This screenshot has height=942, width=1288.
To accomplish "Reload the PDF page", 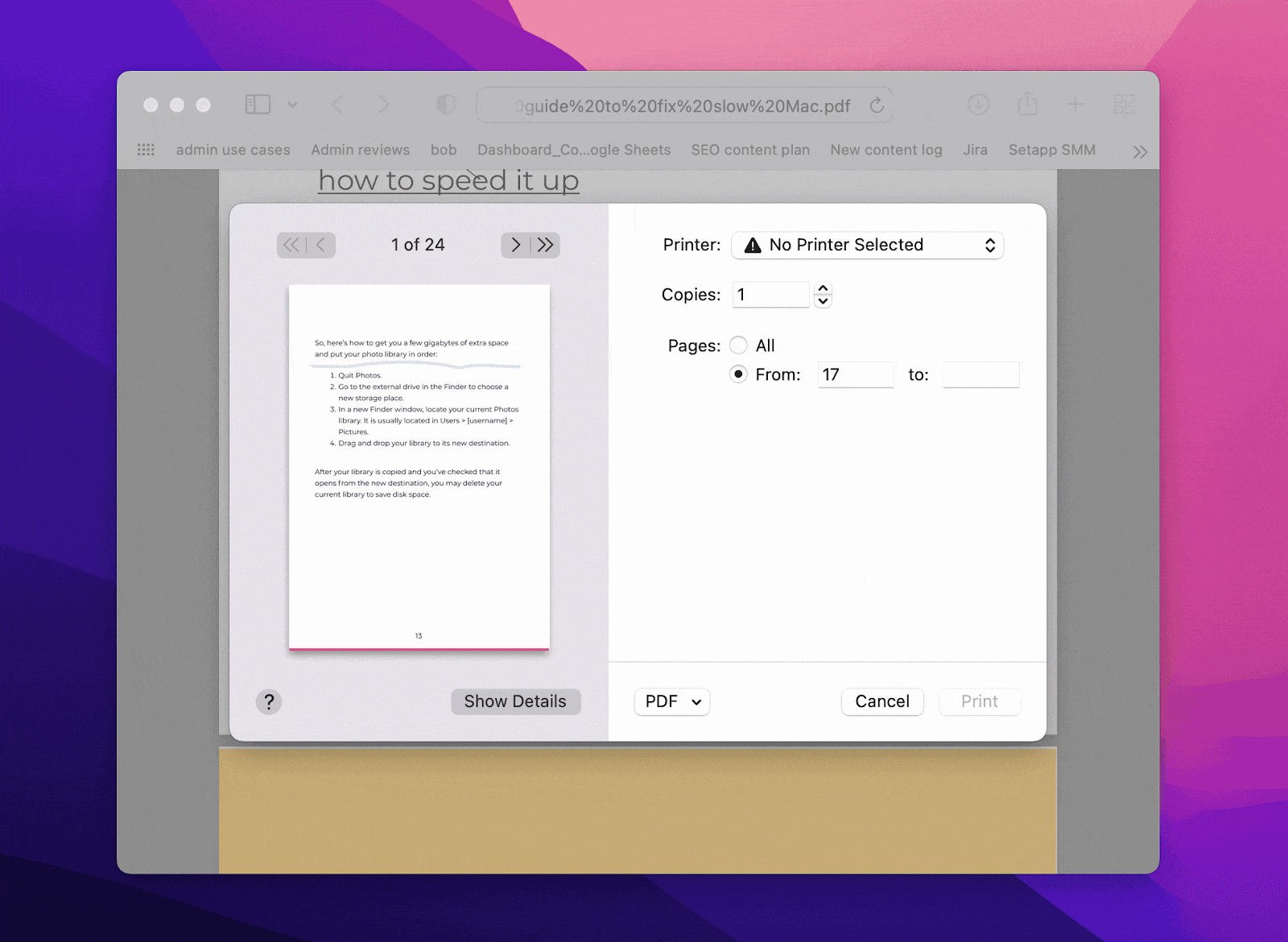I will [x=877, y=105].
